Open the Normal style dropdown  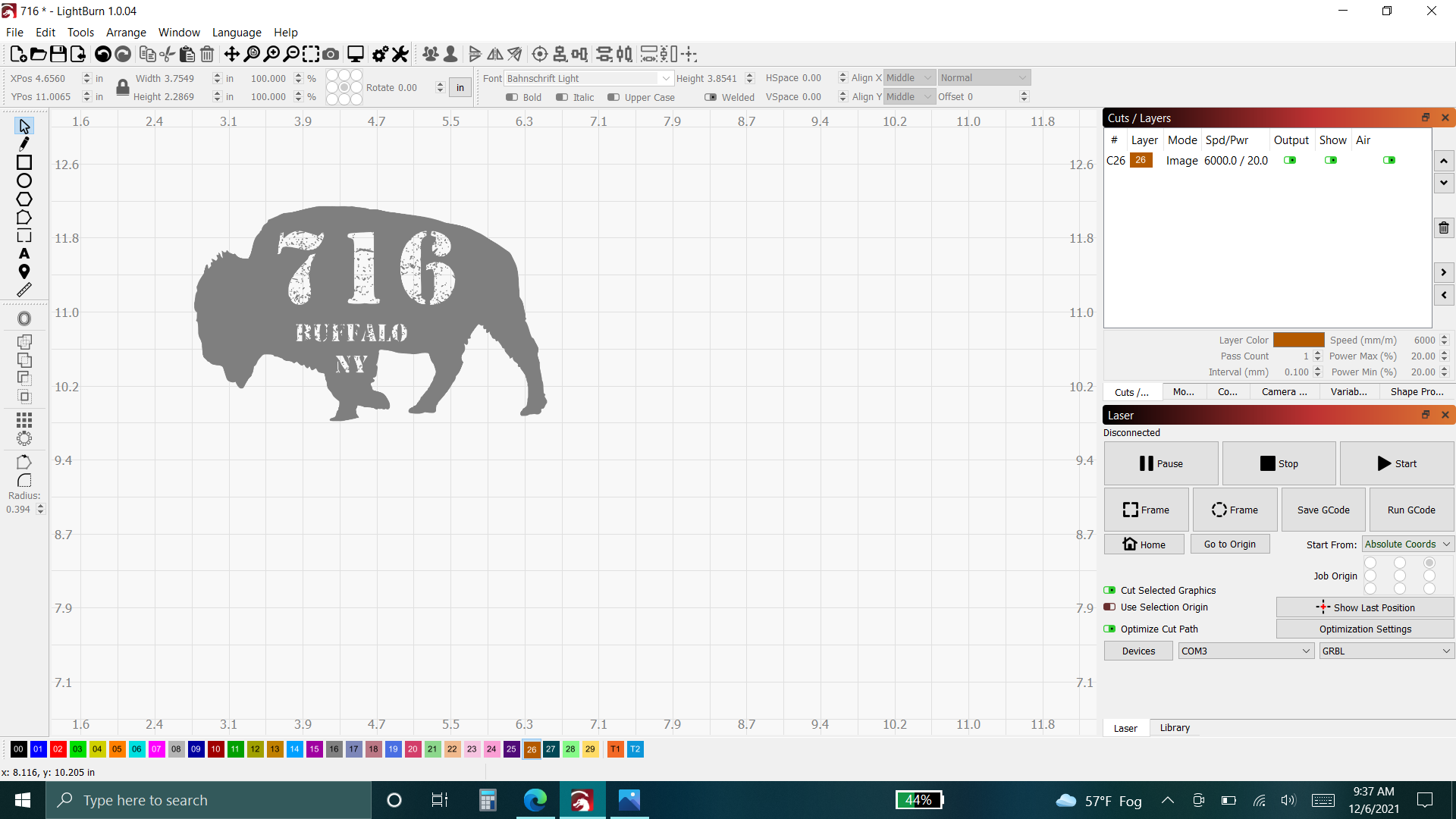(x=984, y=78)
